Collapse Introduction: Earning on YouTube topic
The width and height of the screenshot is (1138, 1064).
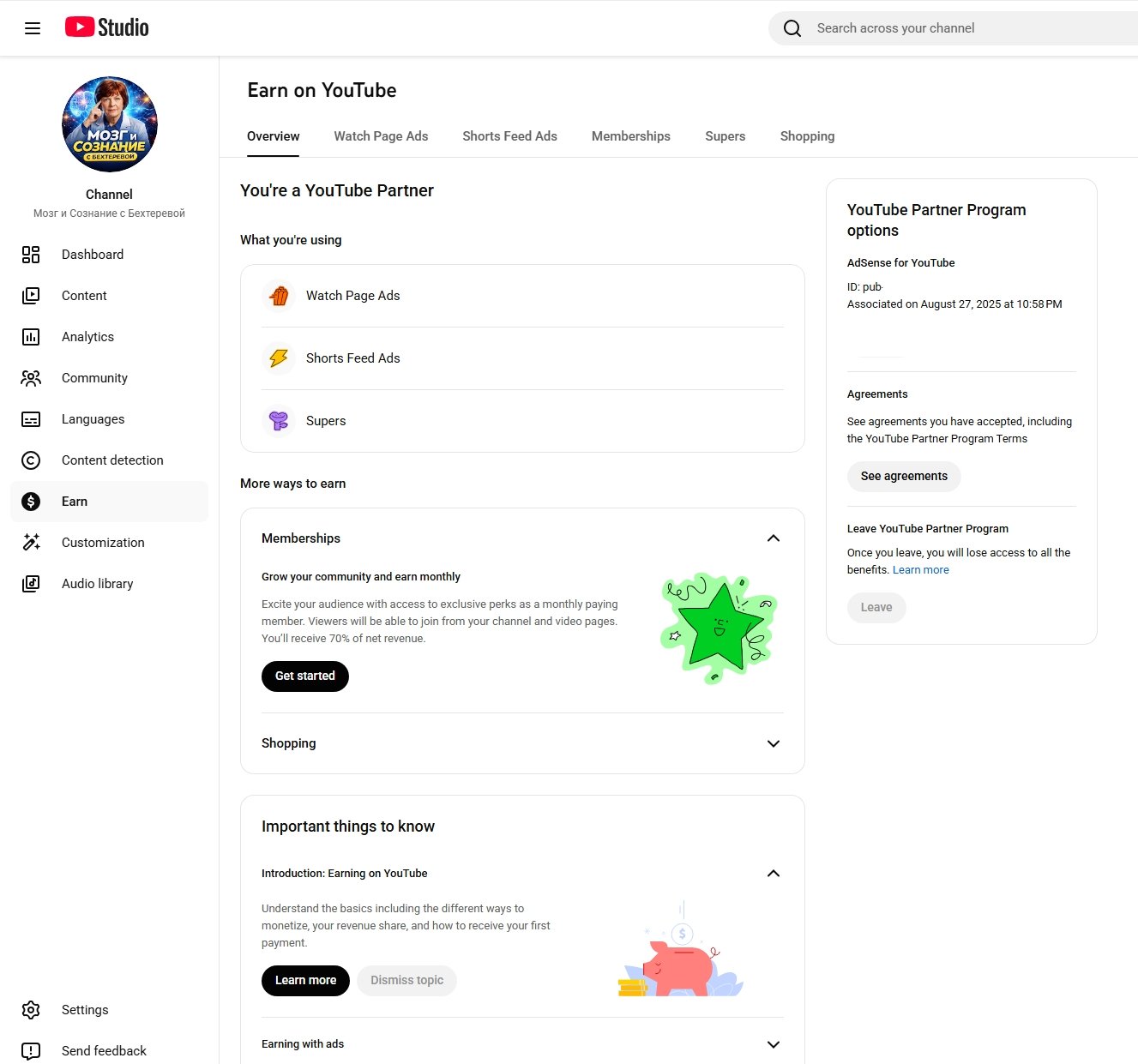(x=773, y=874)
